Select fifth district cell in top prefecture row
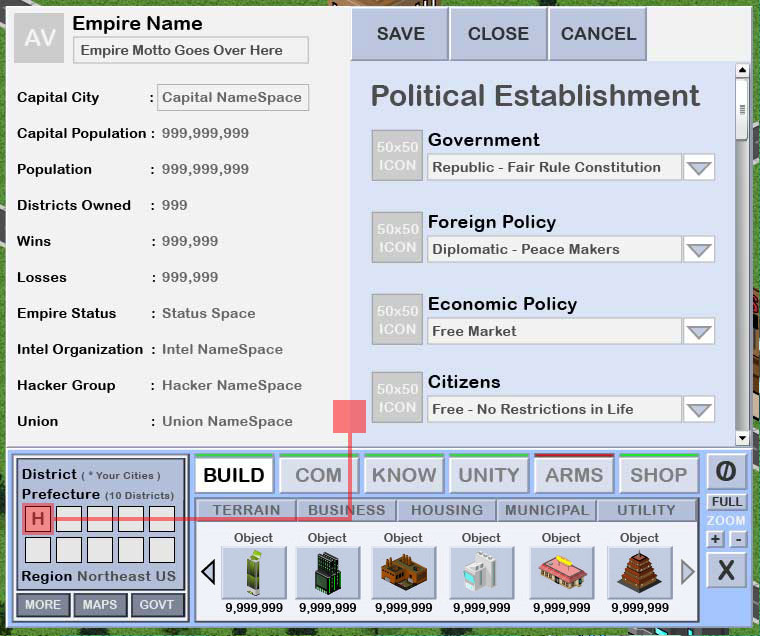 pos(162,519)
